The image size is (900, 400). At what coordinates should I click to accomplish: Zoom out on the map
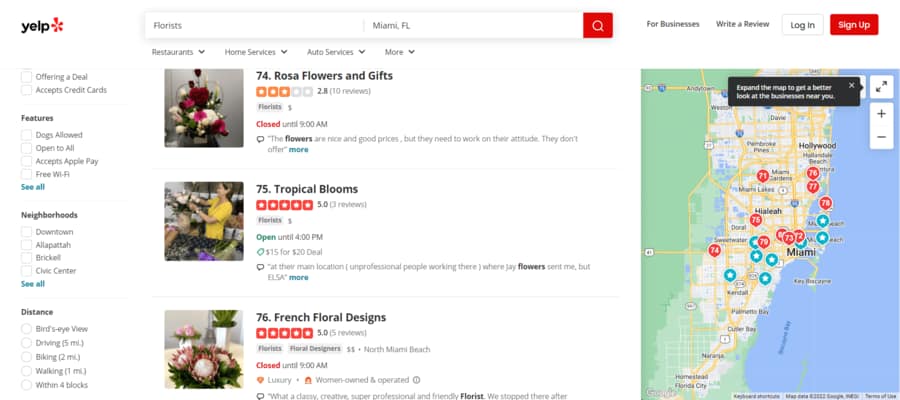click(881, 137)
